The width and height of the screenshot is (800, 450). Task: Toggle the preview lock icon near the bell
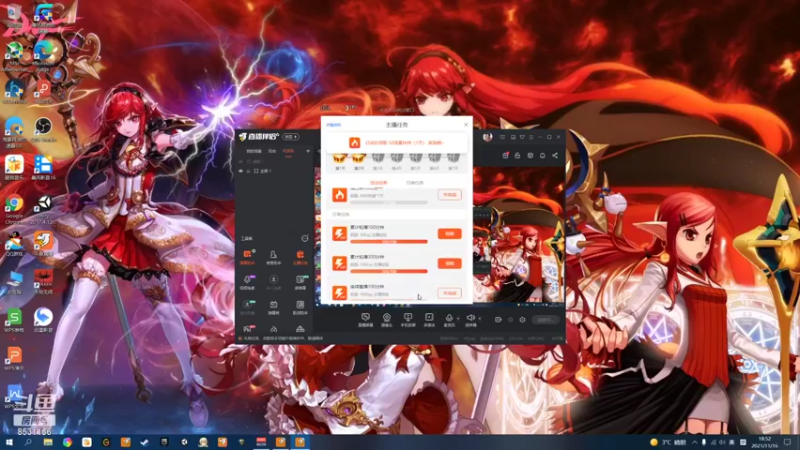[x=517, y=156]
